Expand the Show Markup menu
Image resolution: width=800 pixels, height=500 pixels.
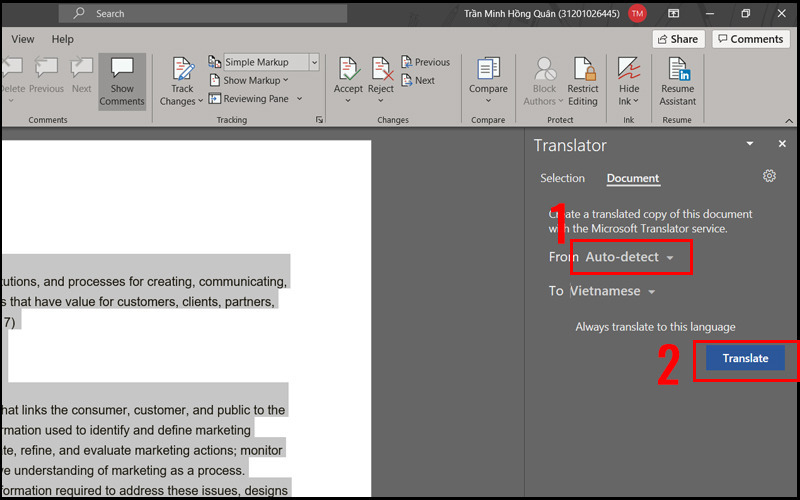255,81
